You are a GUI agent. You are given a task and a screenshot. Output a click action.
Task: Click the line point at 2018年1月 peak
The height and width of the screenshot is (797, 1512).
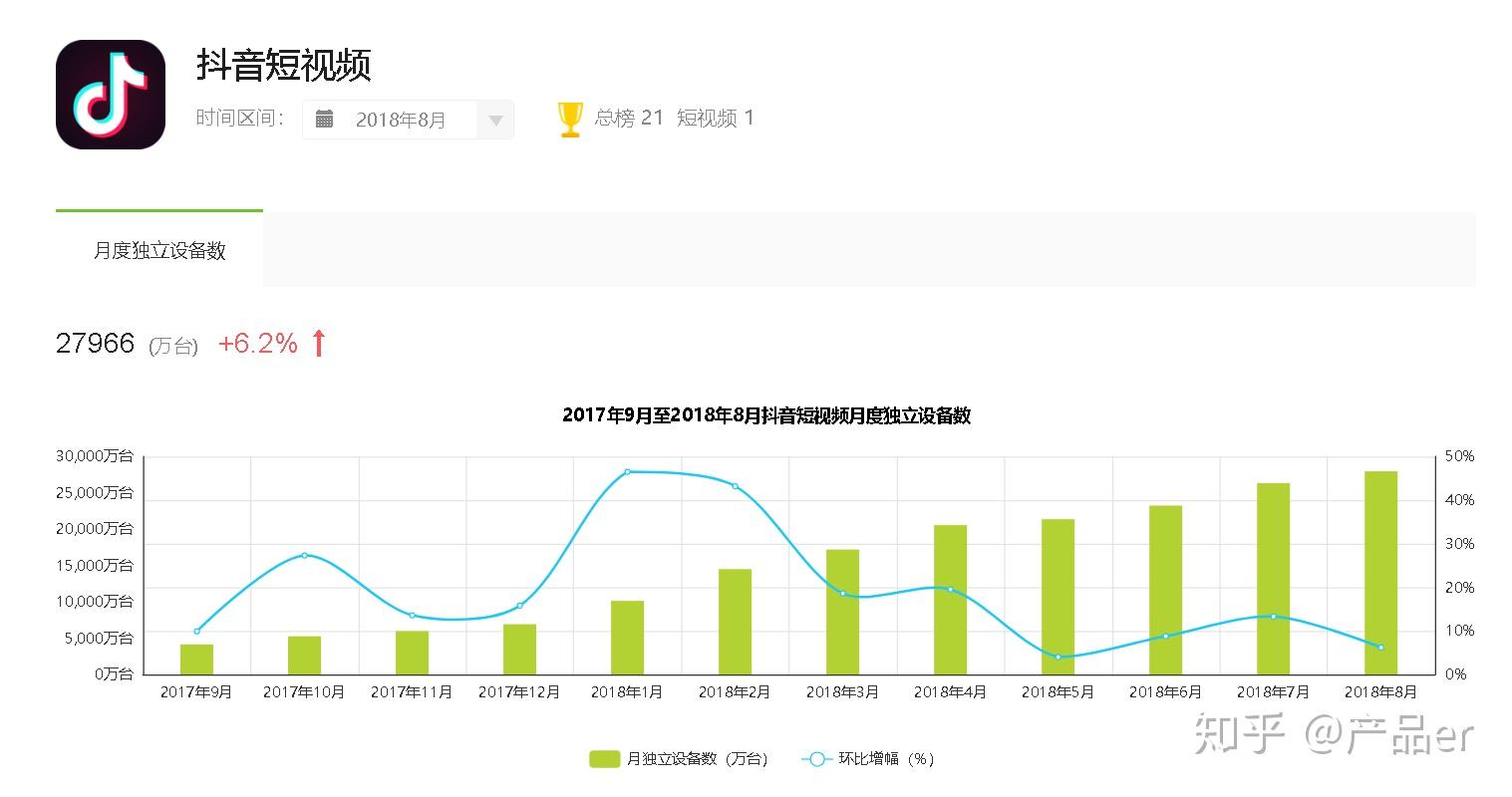click(627, 471)
